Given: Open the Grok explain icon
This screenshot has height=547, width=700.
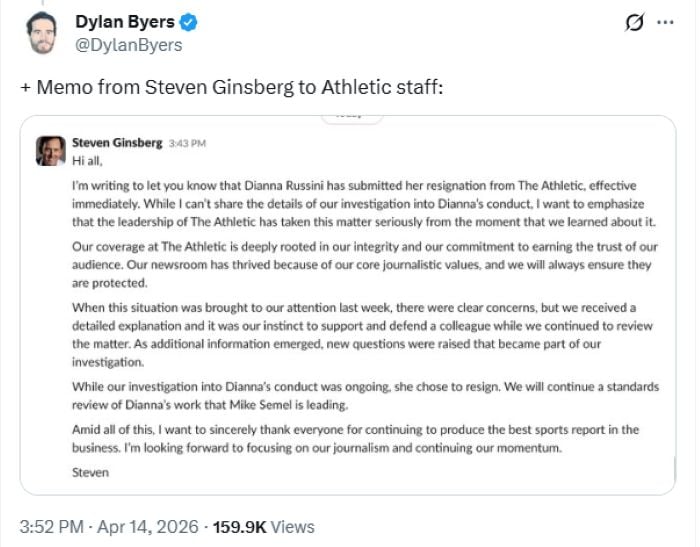Looking at the screenshot, I should point(633,24).
